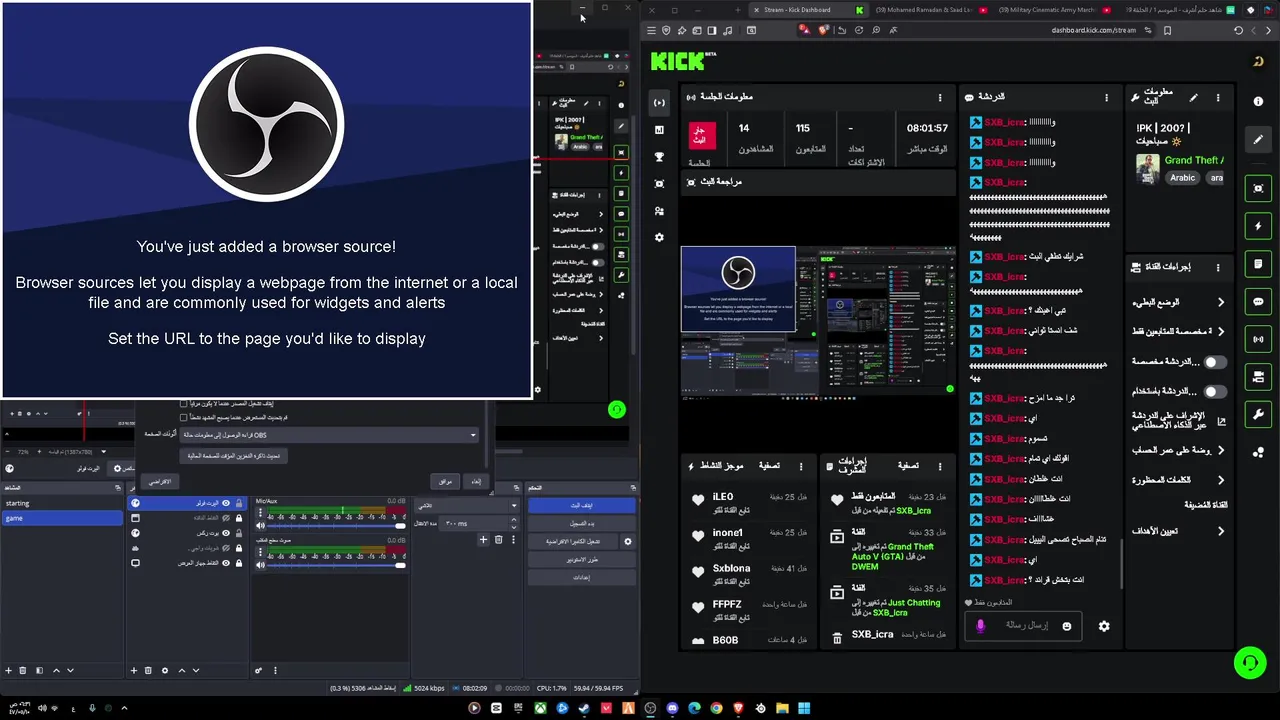Click Grand Theft category link in stream info
This screenshot has height=720, width=1280.
click(1192, 160)
